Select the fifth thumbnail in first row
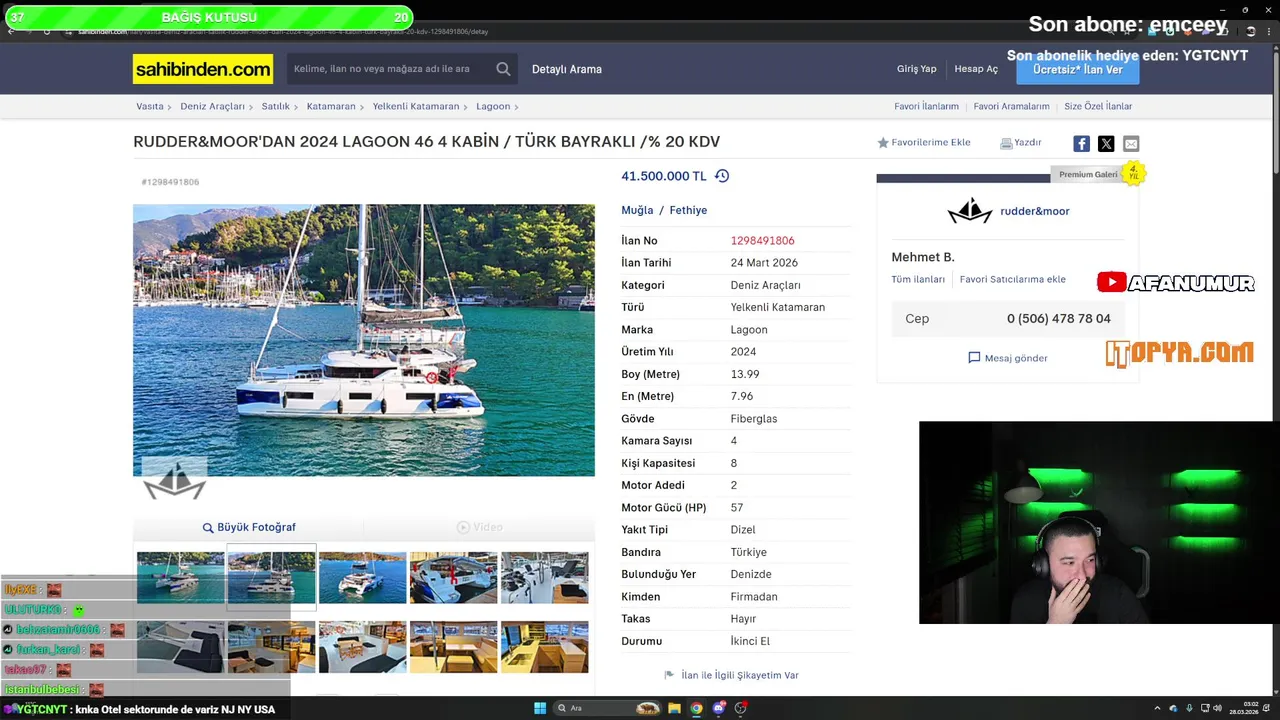This screenshot has height=720, width=1280. click(544, 577)
